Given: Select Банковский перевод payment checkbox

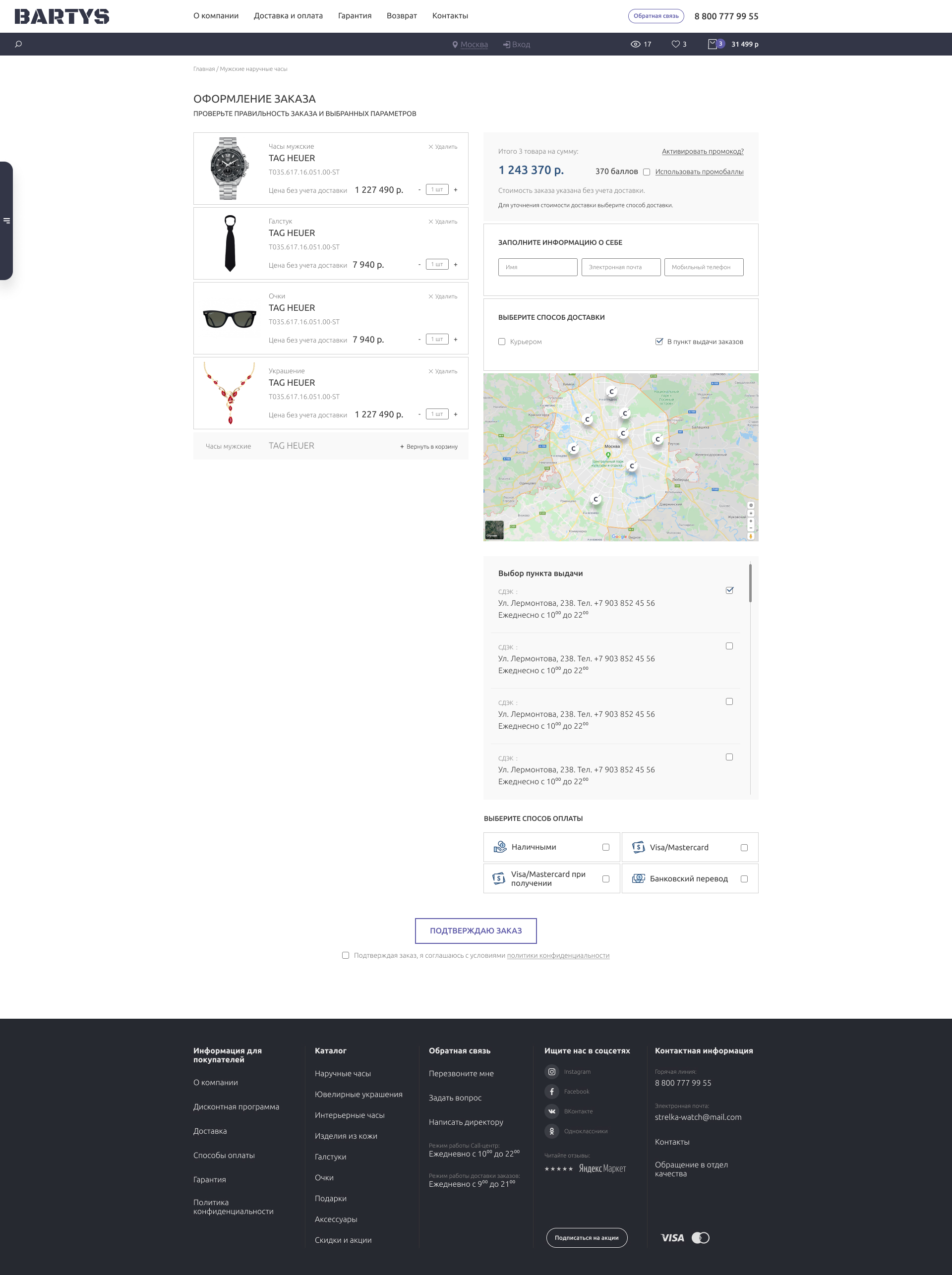Looking at the screenshot, I should point(744,878).
